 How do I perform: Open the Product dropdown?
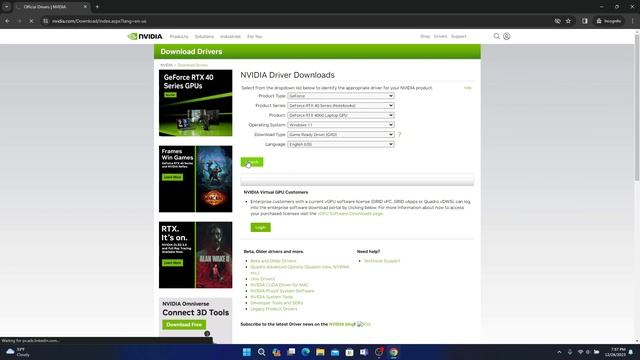click(x=340, y=115)
